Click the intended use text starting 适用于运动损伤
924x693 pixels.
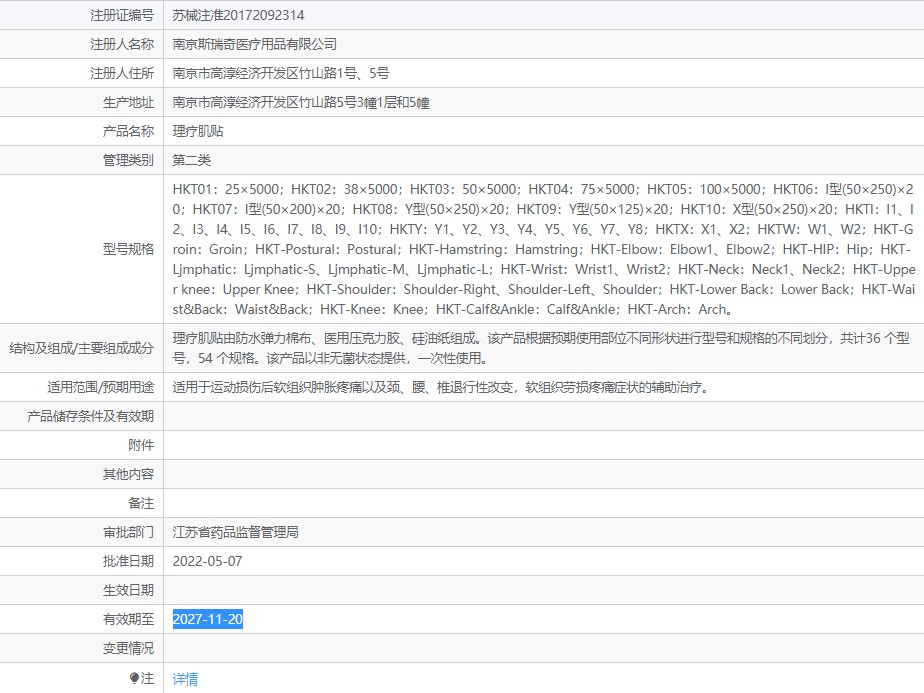pyautogui.click(x=443, y=387)
